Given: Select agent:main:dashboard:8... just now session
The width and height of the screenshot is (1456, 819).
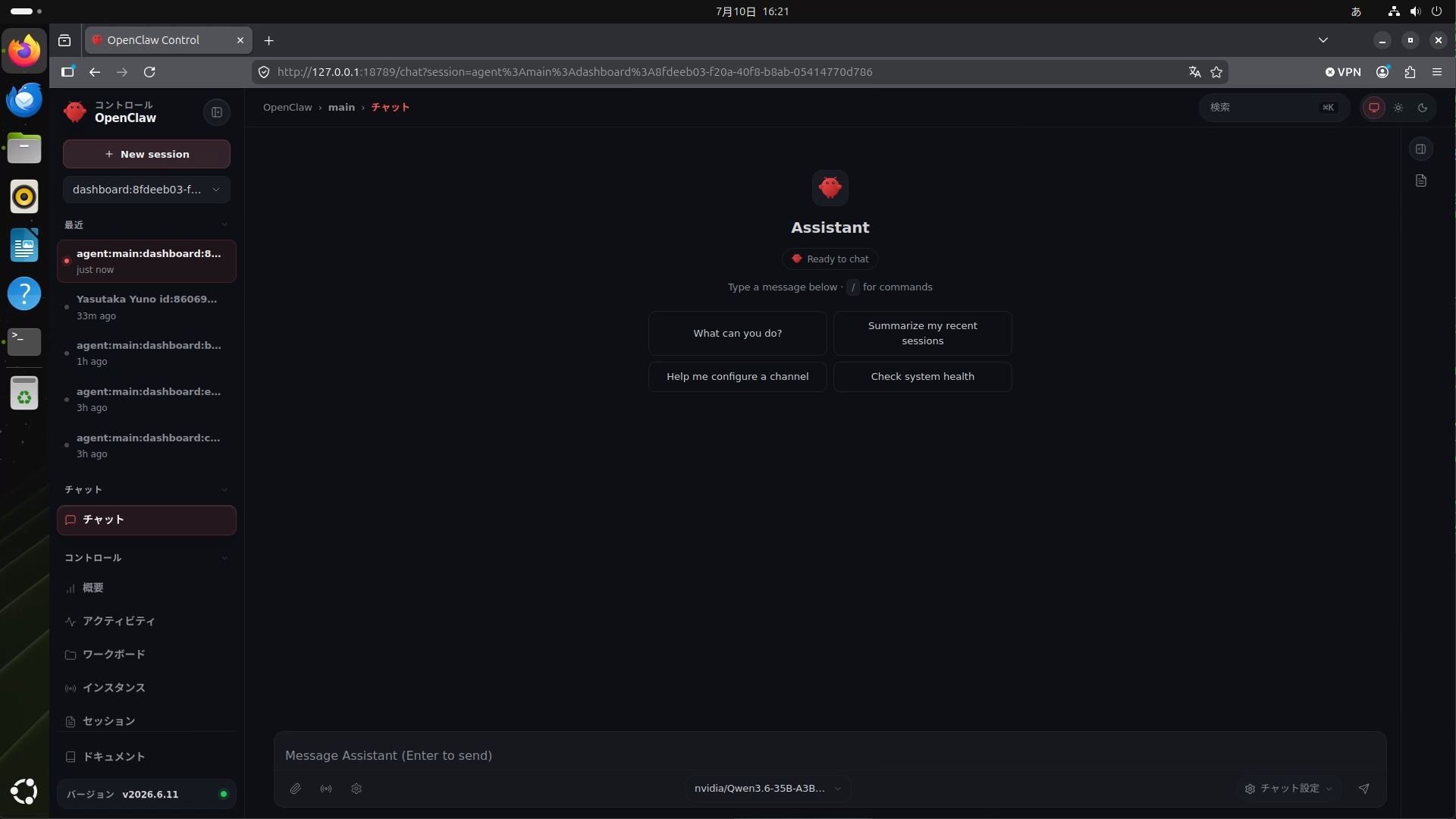Looking at the screenshot, I should pos(146,262).
